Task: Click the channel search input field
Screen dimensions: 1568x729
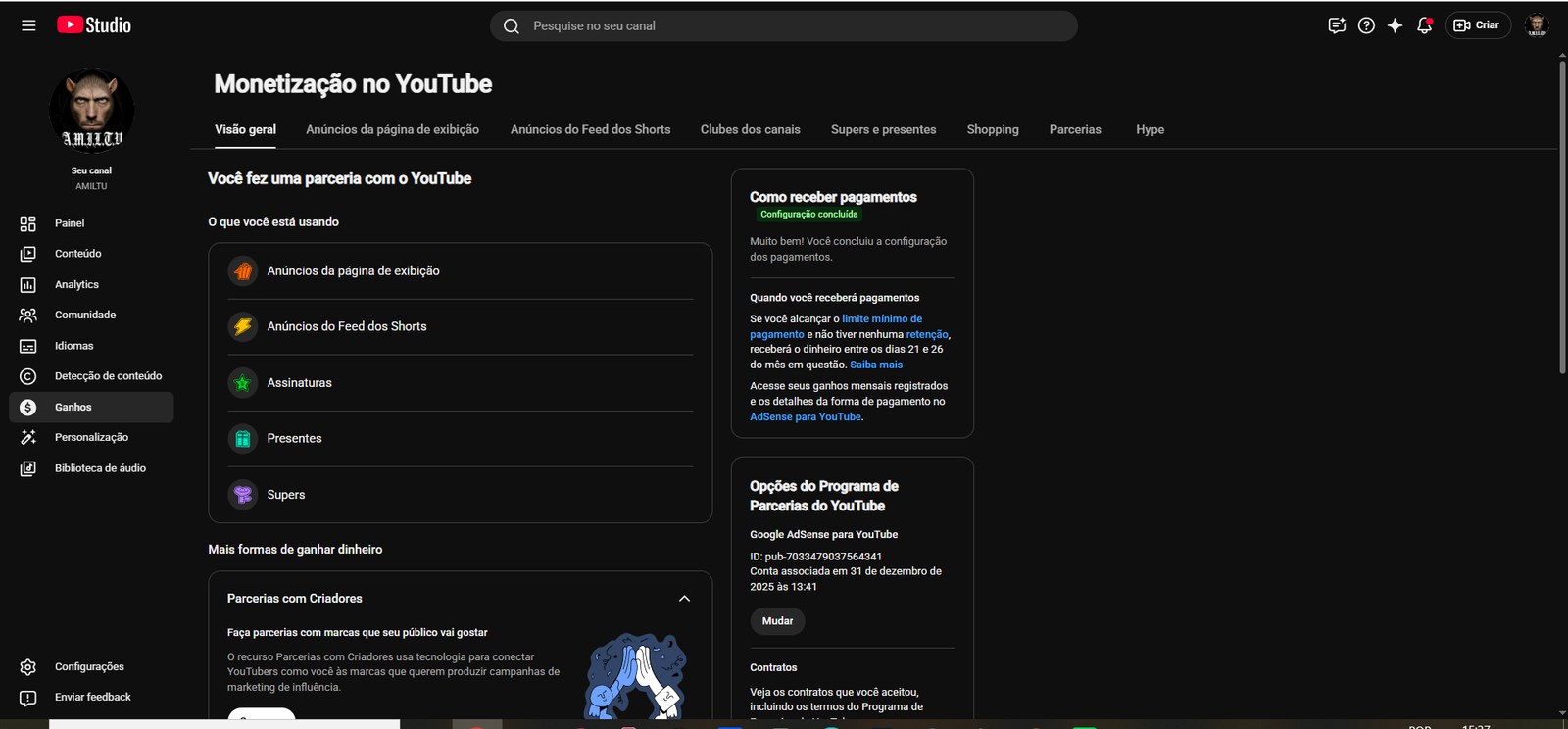Action: coord(784,26)
